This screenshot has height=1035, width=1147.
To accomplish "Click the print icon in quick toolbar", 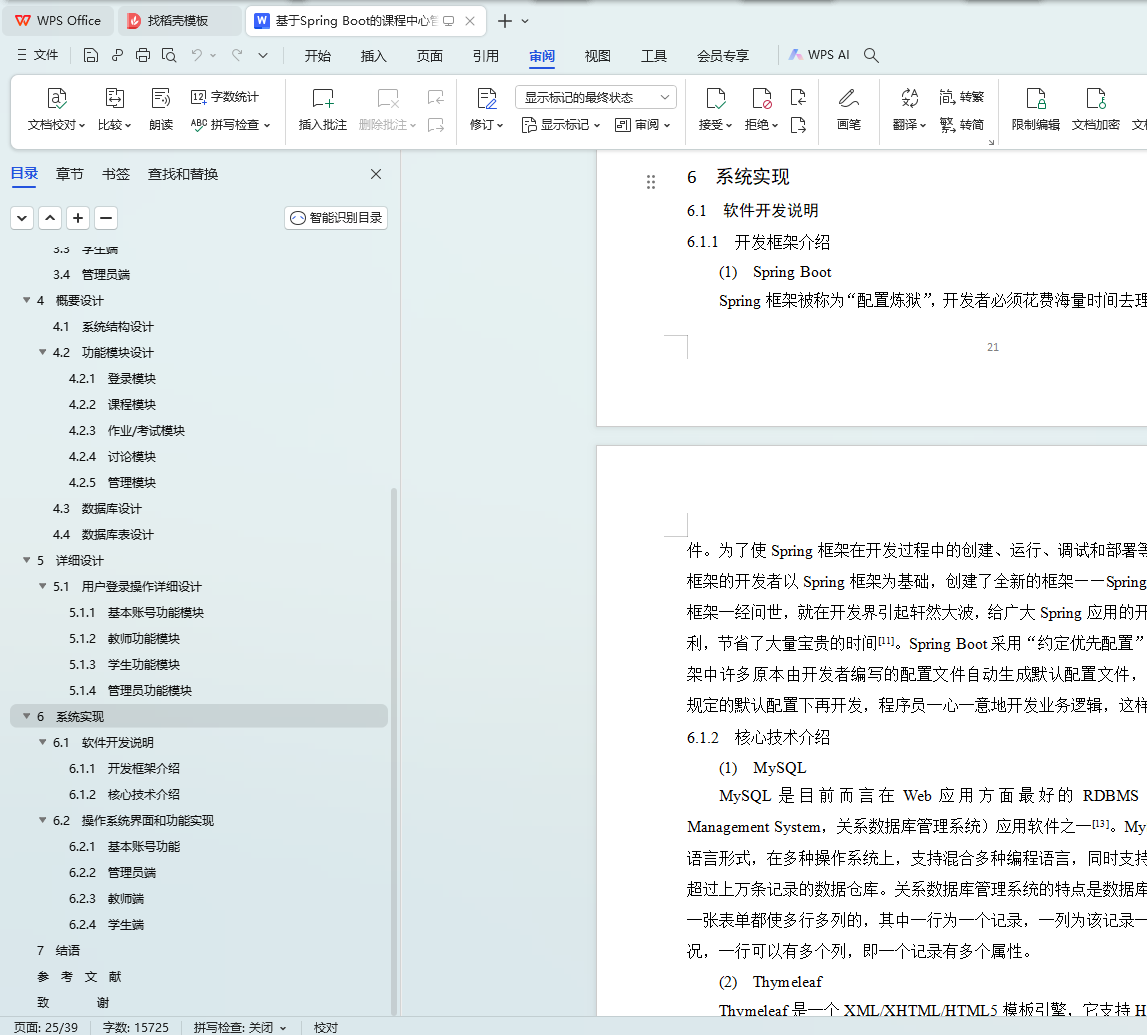I will pos(143,56).
